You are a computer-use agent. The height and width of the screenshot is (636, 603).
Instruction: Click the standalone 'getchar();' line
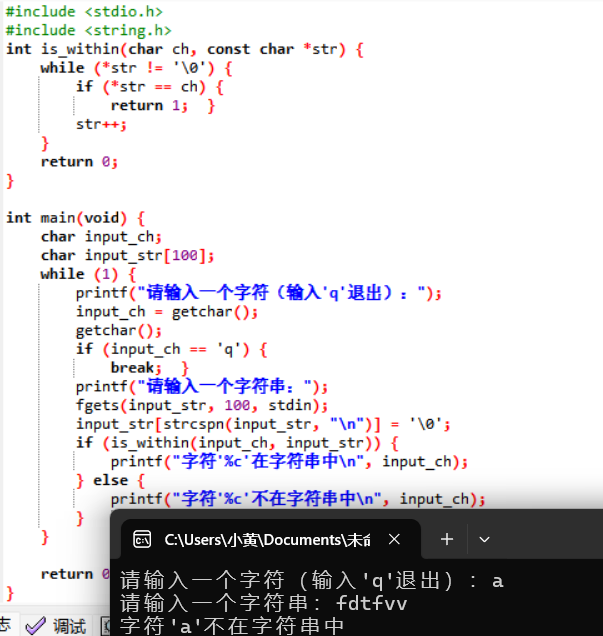[119, 331]
